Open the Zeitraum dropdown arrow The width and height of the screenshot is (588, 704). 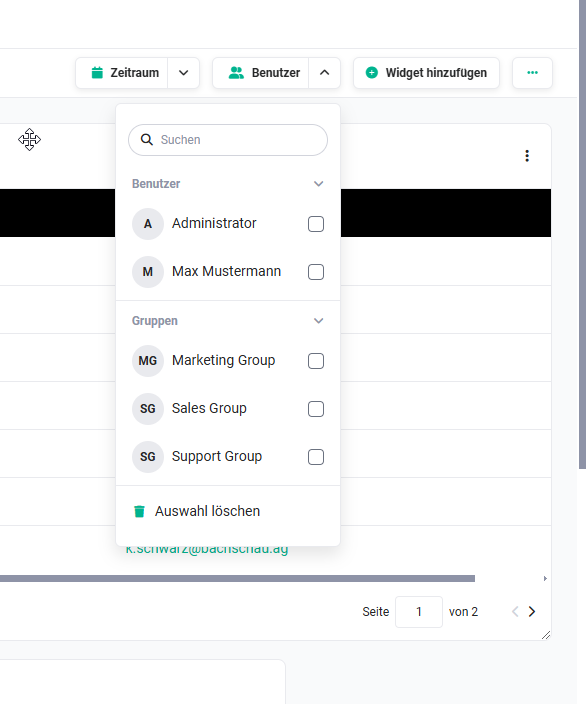184,73
